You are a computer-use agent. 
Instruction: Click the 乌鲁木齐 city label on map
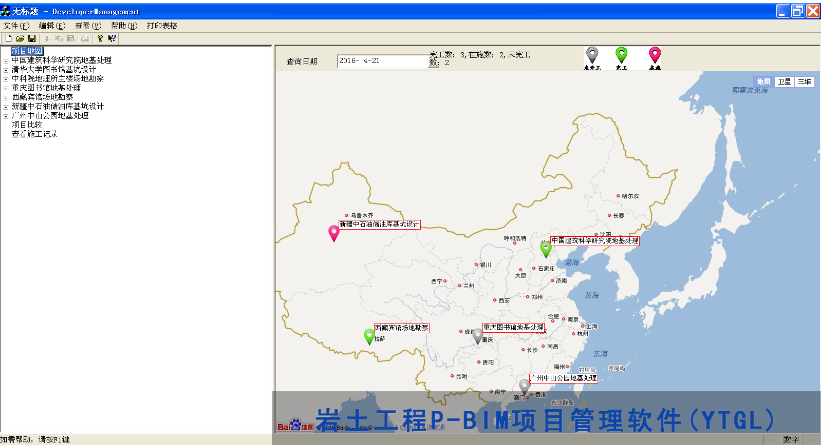click(362, 215)
